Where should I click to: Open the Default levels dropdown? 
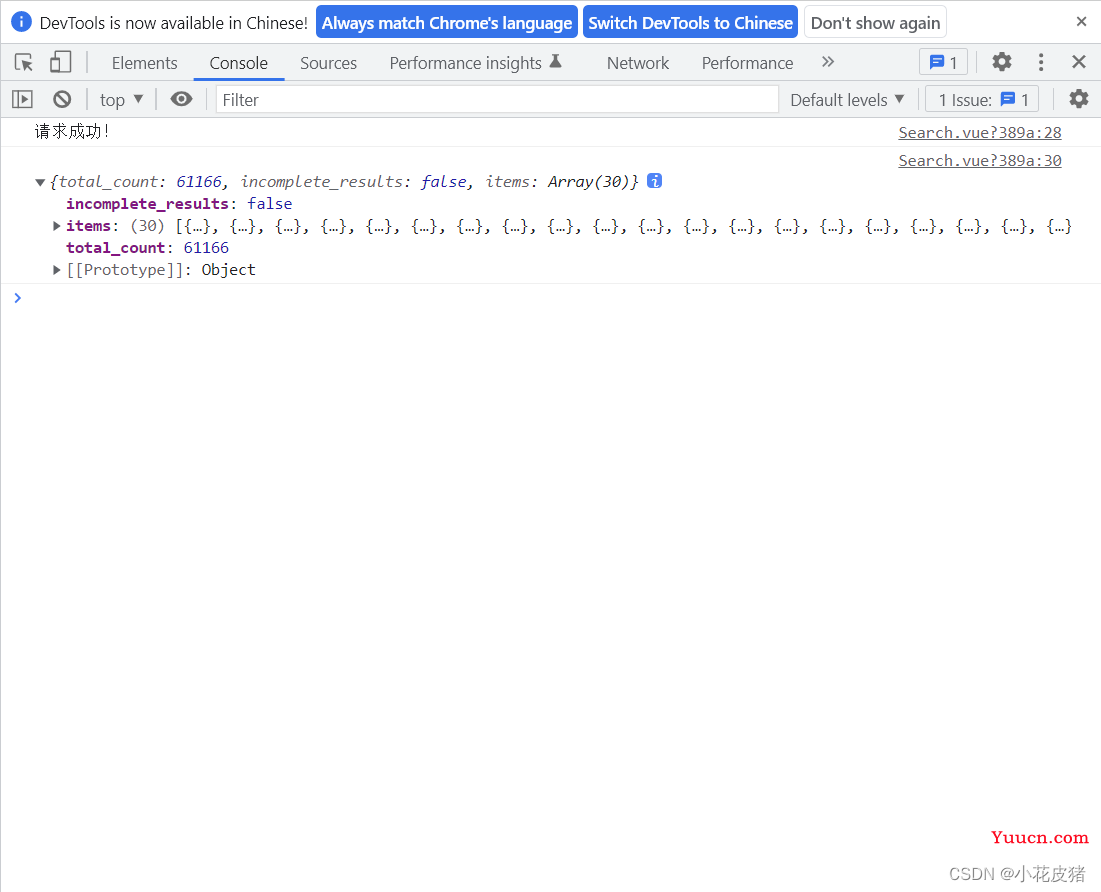point(847,100)
